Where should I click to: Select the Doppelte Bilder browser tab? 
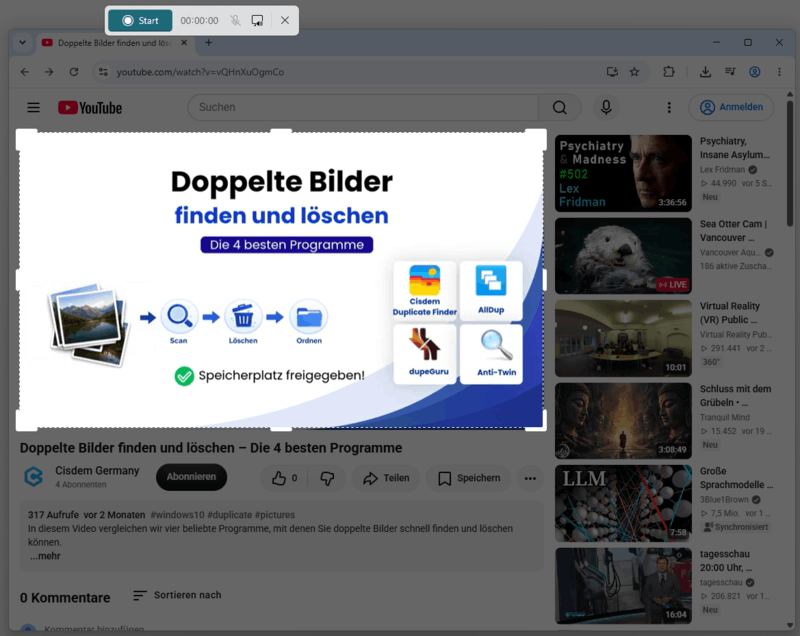click(x=115, y=43)
